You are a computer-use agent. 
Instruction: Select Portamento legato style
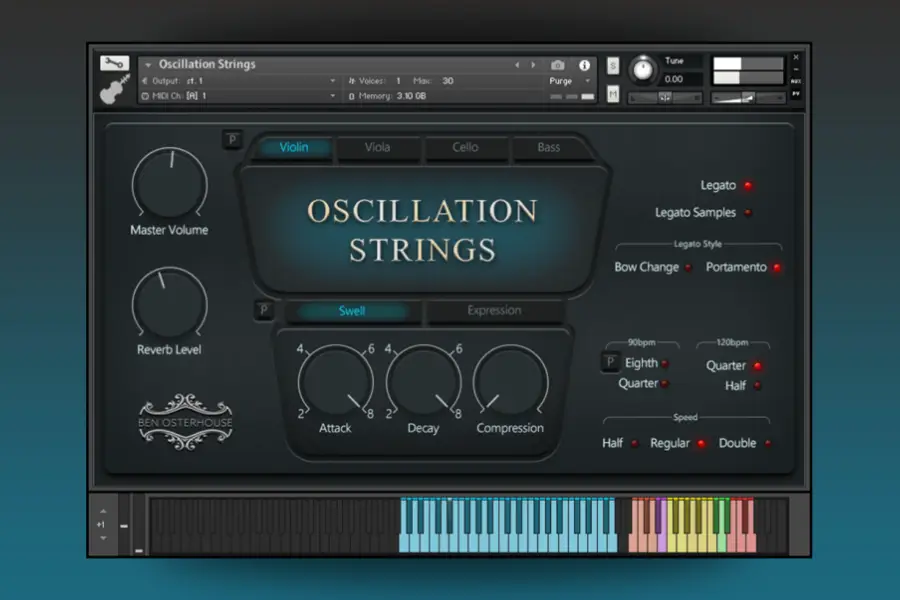pyautogui.click(x=777, y=268)
